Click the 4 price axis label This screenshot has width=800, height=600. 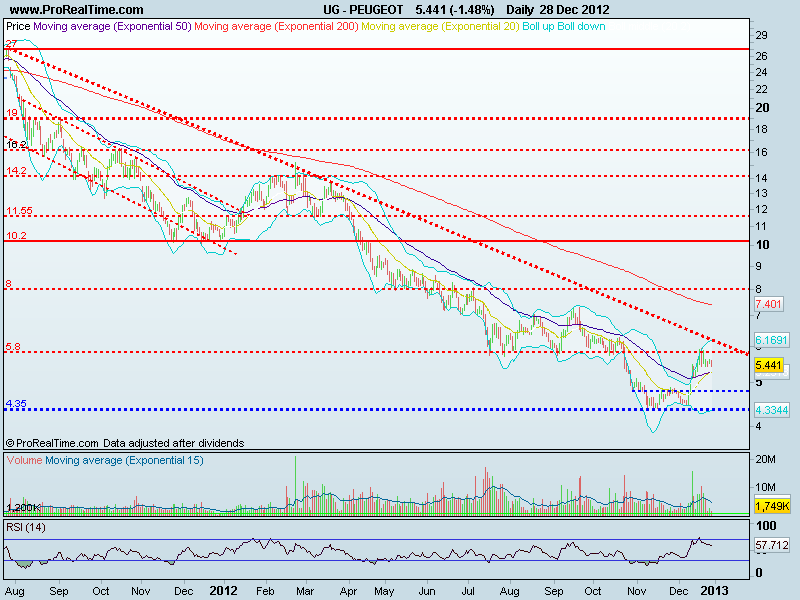tap(759, 426)
